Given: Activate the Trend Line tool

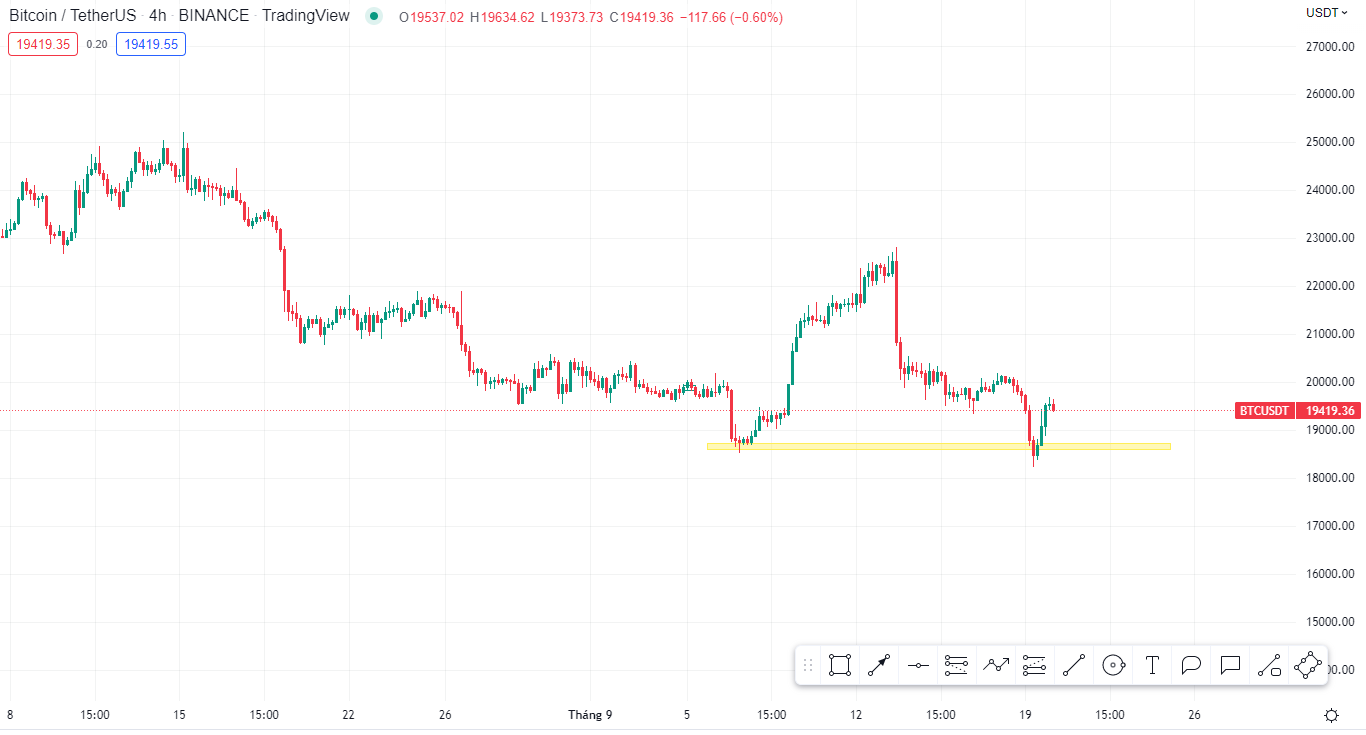Looking at the screenshot, I should (x=1074, y=665).
